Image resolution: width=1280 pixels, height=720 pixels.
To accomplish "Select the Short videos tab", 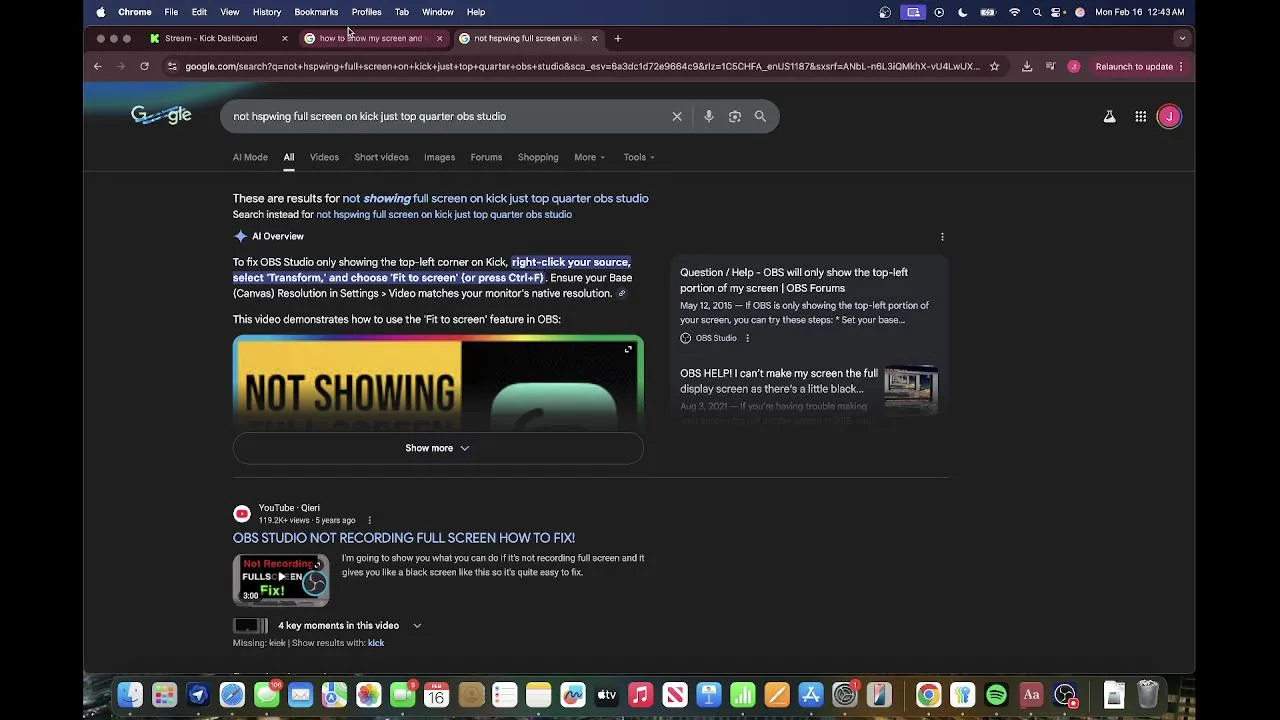I will [x=381, y=157].
